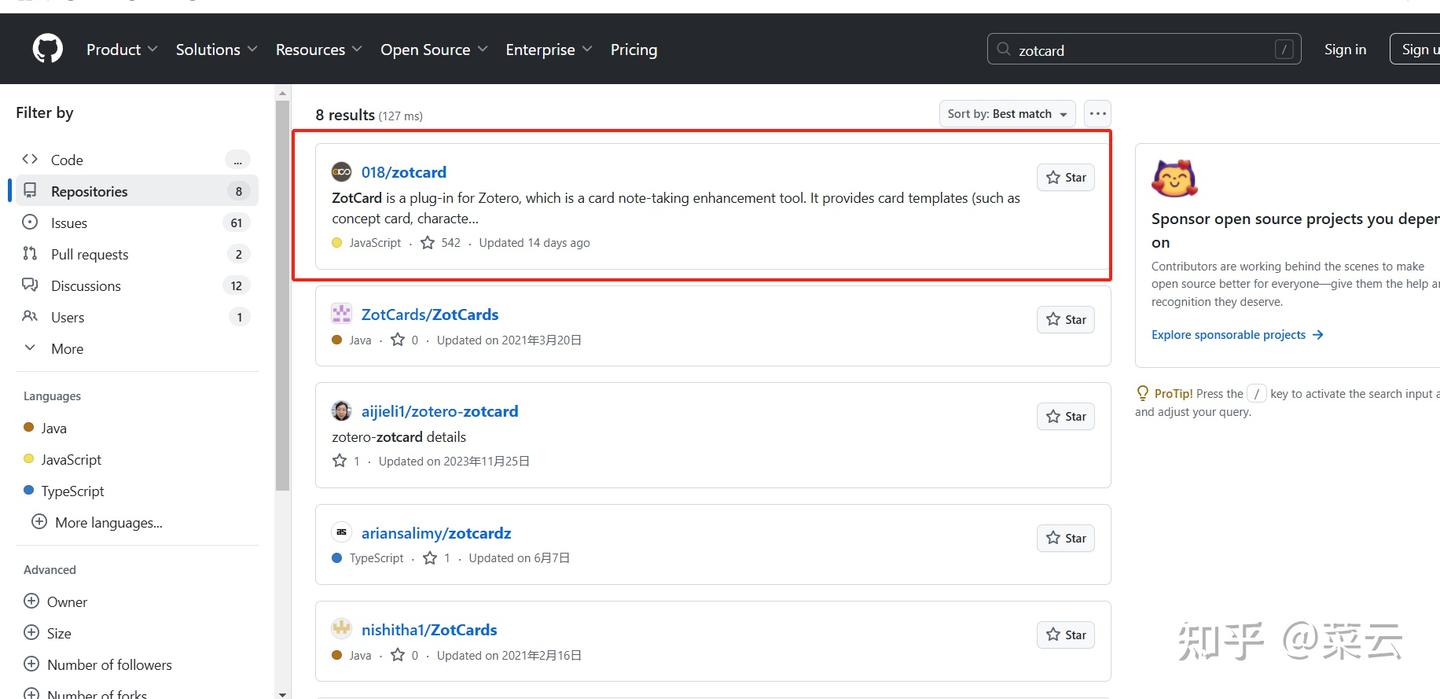Open the Pricing navigation item
1440x699 pixels.
[634, 49]
